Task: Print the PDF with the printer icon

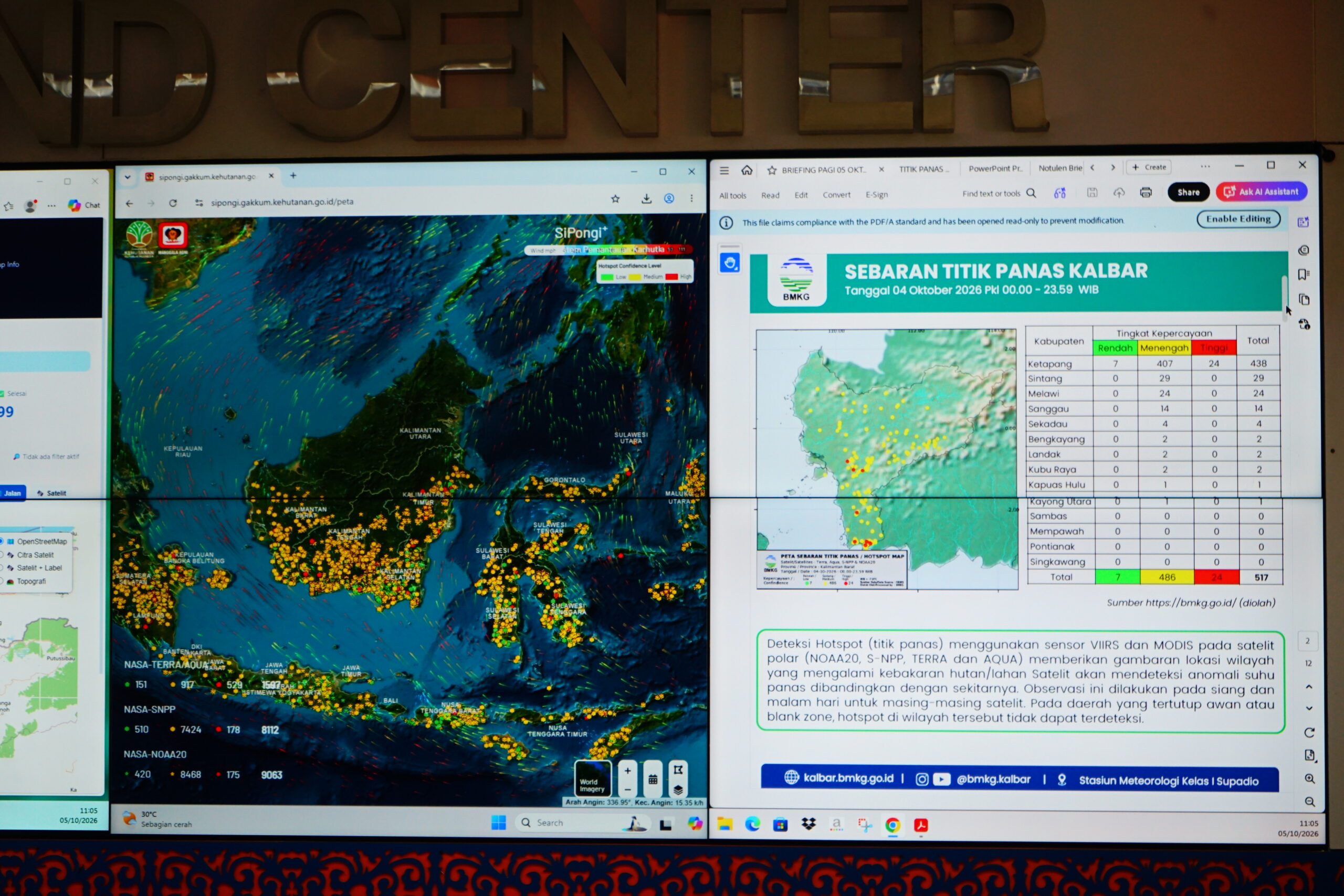Action: coord(1146,193)
